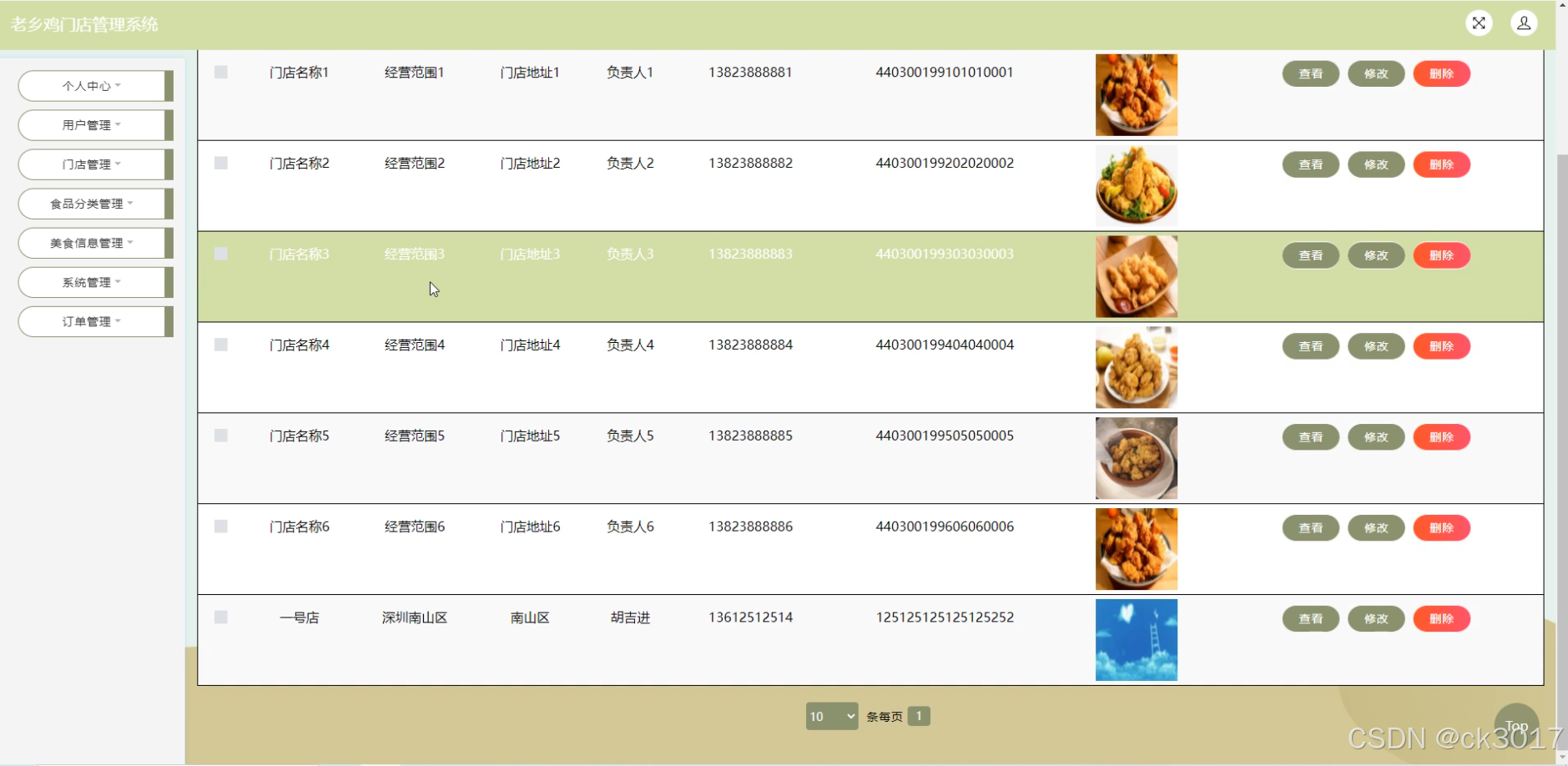
Task: Click the 门店地址4 cell
Action: click(530, 345)
